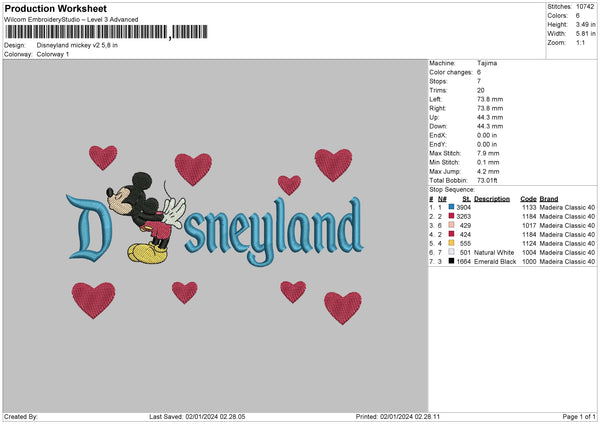The image size is (600, 424).
Task: Click the 'Down:' label
Action: [x=438, y=126]
